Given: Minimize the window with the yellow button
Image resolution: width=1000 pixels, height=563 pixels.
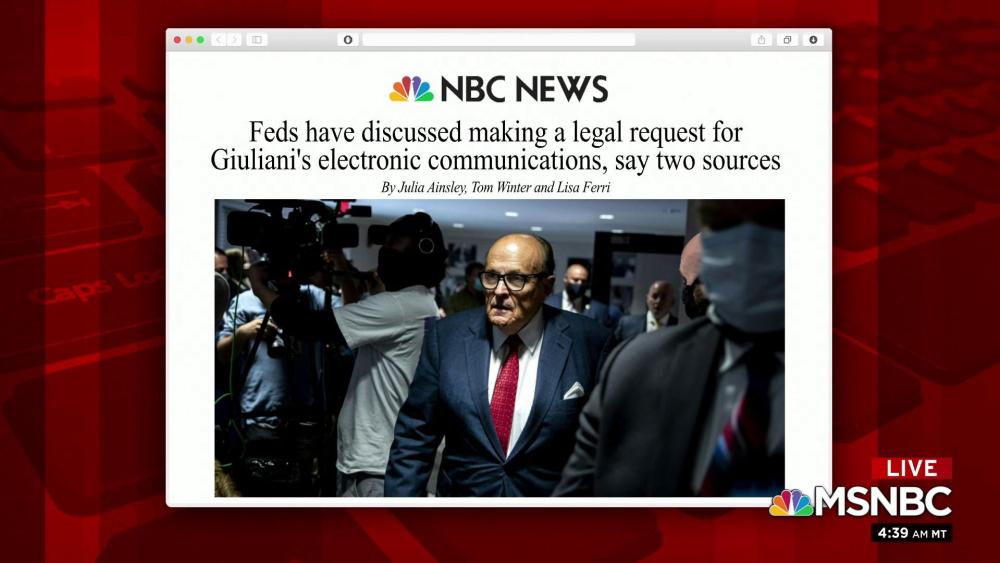Looking at the screenshot, I should tap(189, 40).
